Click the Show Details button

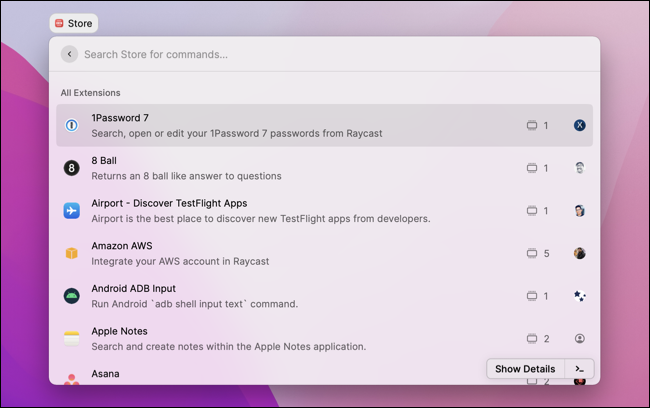pos(525,369)
